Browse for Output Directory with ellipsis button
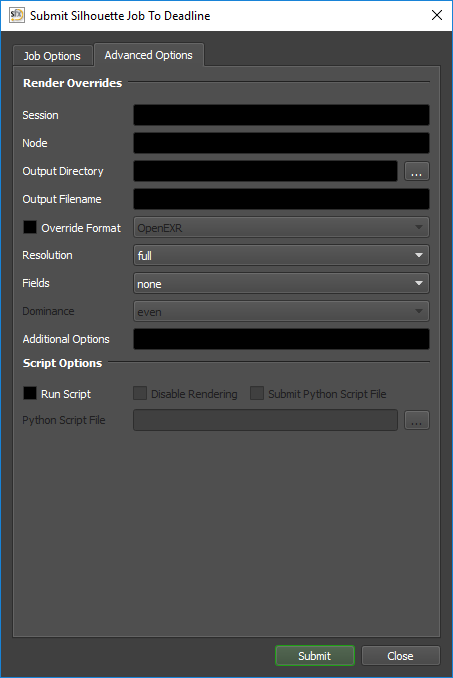This screenshot has width=453, height=678. click(417, 171)
